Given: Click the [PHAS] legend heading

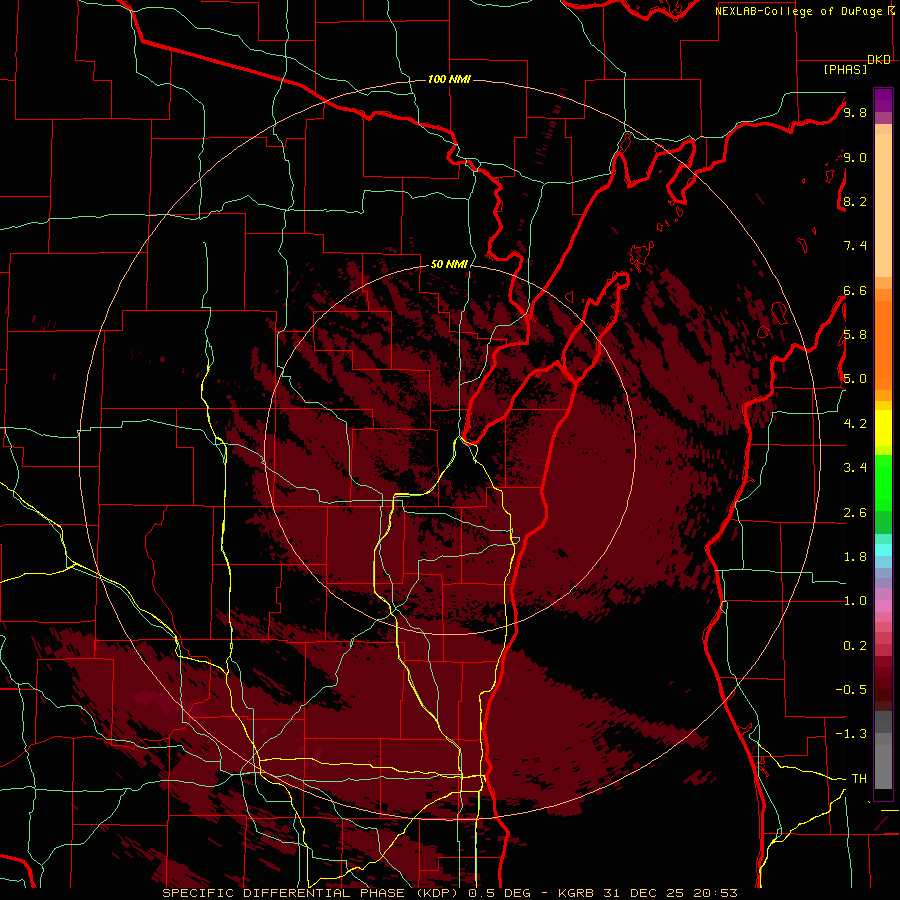Looking at the screenshot, I should coord(845,69).
